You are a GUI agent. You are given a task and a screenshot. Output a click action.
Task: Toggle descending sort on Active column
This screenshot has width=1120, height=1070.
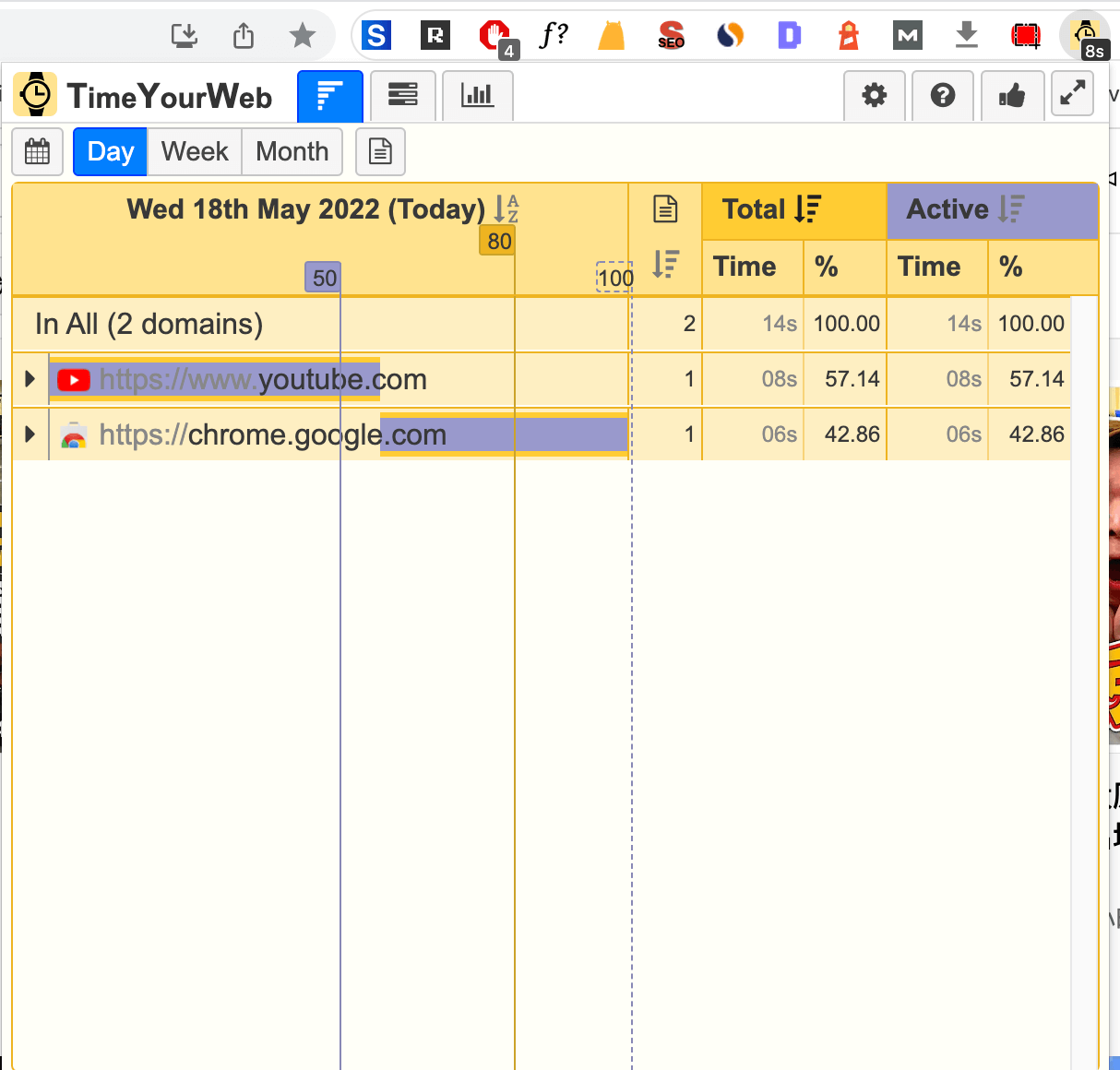pyautogui.click(x=1012, y=208)
